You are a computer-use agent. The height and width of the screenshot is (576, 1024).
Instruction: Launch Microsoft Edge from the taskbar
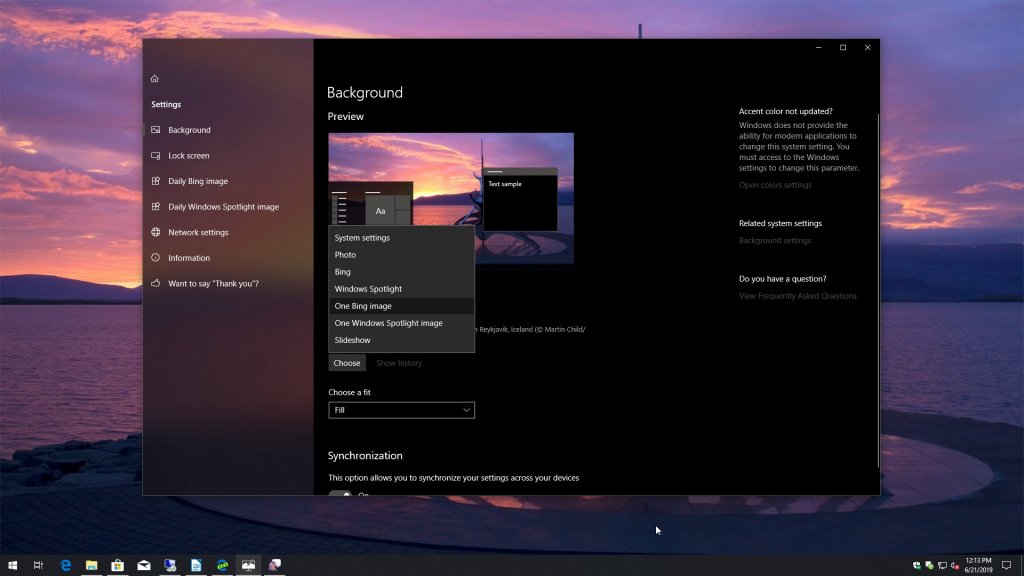click(x=65, y=565)
